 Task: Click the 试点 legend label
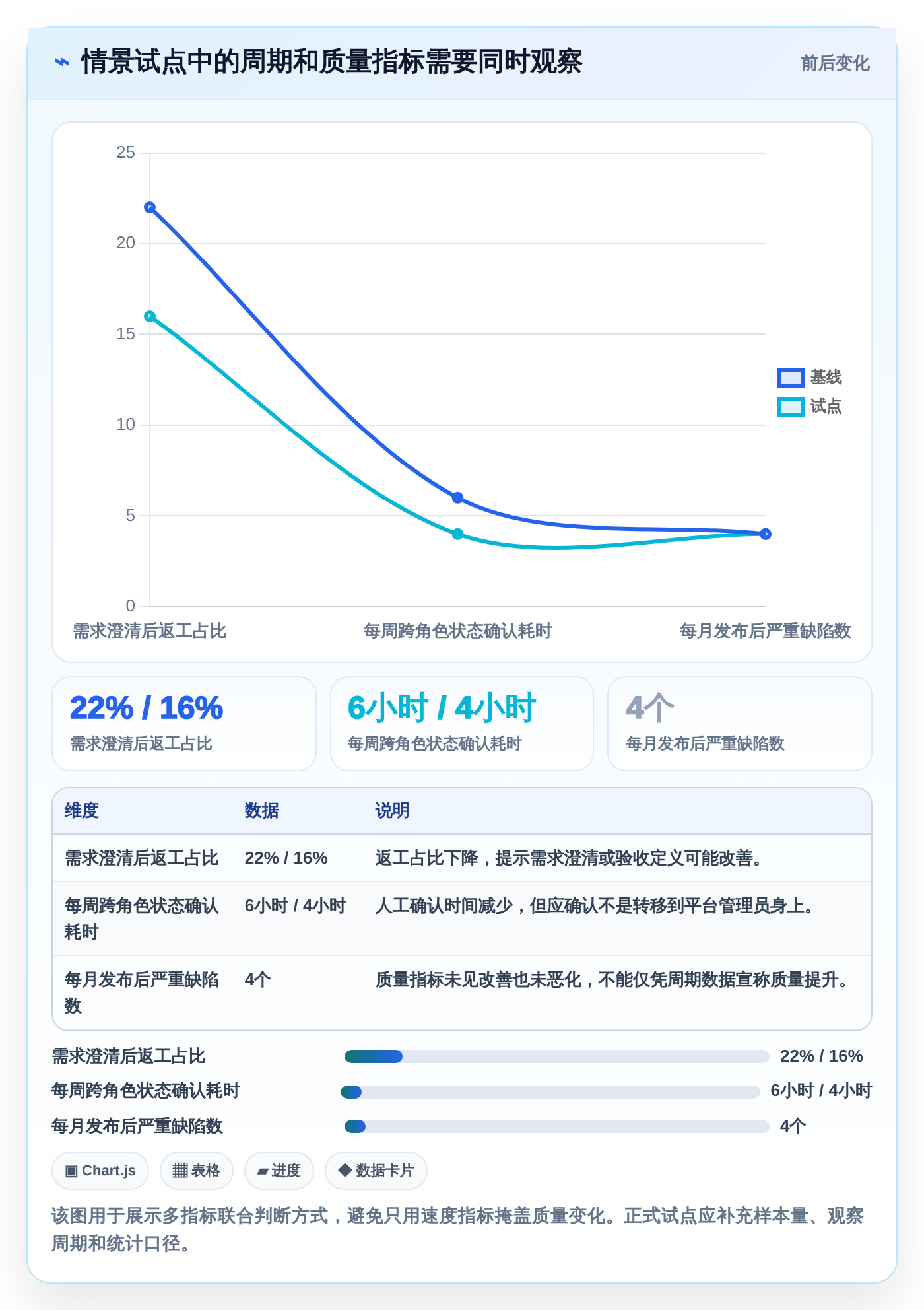[826, 407]
